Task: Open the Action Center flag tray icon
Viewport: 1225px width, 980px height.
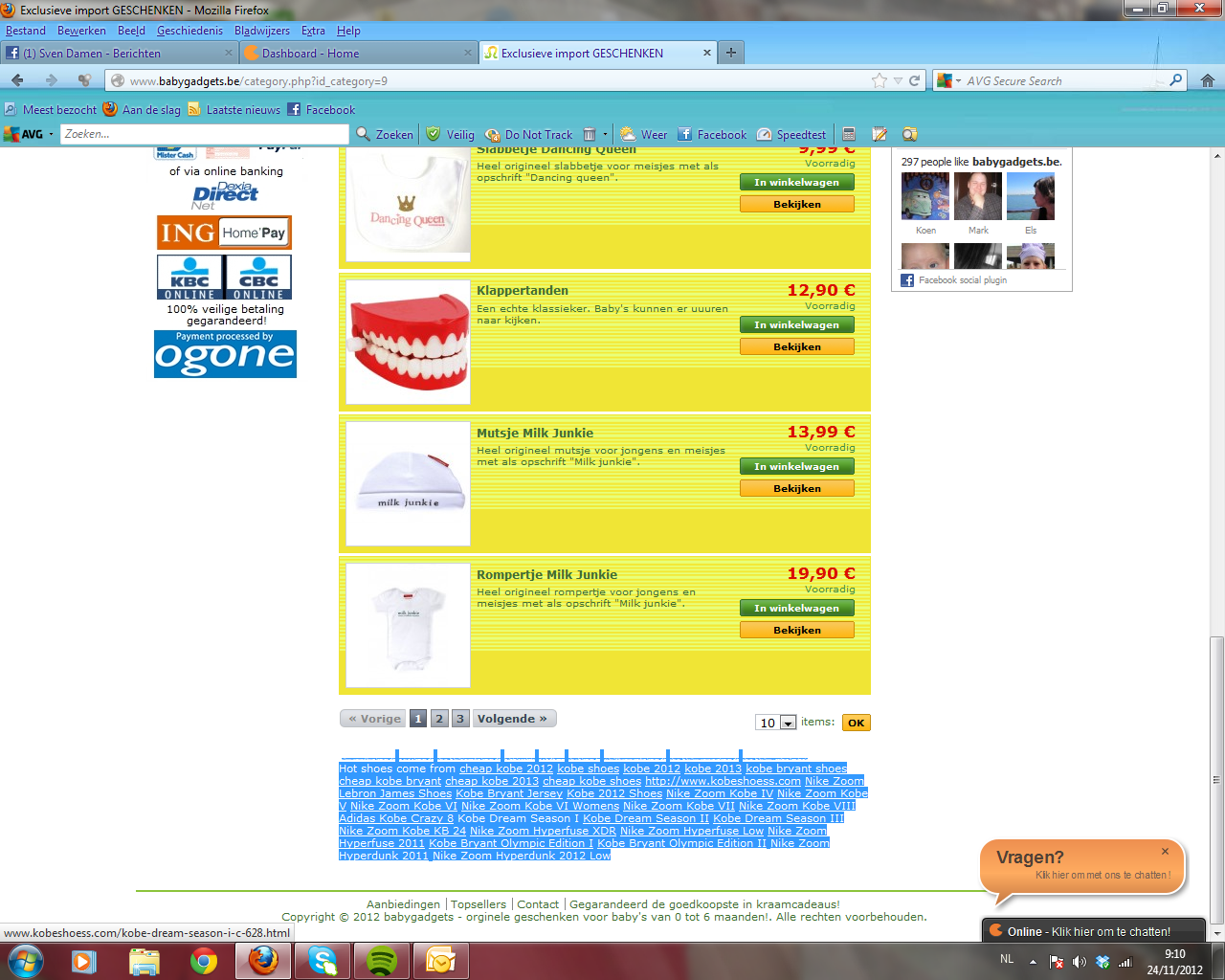Action: click(1057, 962)
